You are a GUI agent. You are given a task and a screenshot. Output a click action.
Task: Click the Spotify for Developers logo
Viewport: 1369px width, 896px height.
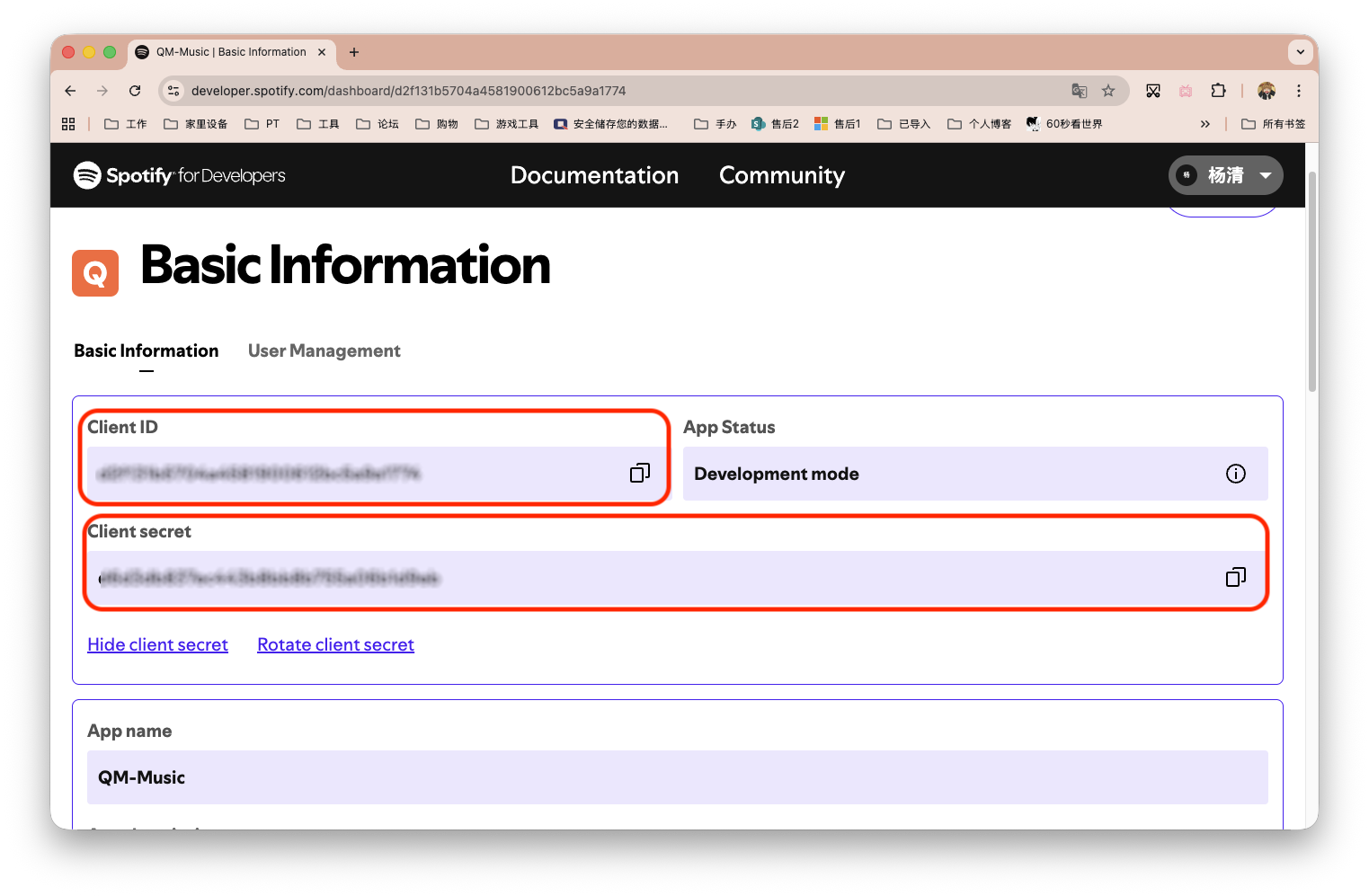coord(180,175)
